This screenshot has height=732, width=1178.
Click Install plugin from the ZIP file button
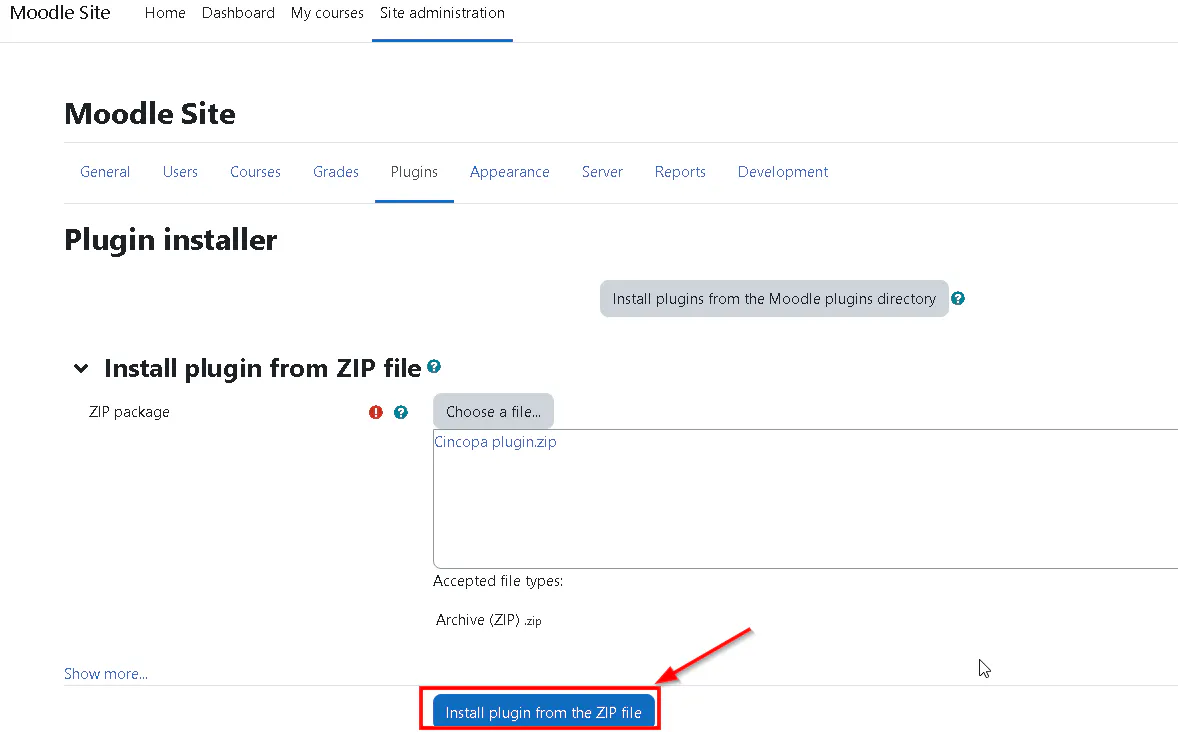pyautogui.click(x=543, y=712)
